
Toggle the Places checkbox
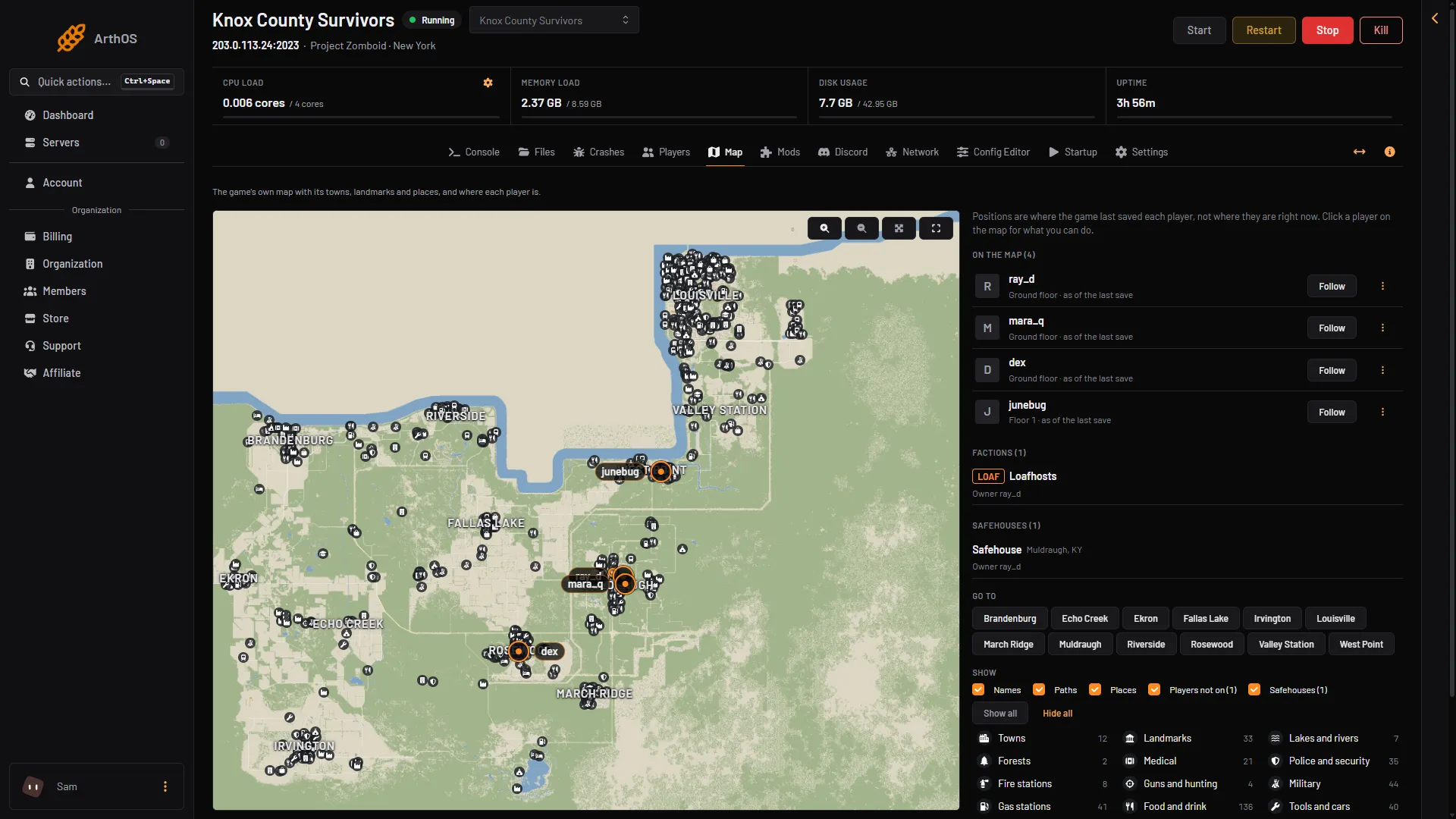click(x=1095, y=690)
